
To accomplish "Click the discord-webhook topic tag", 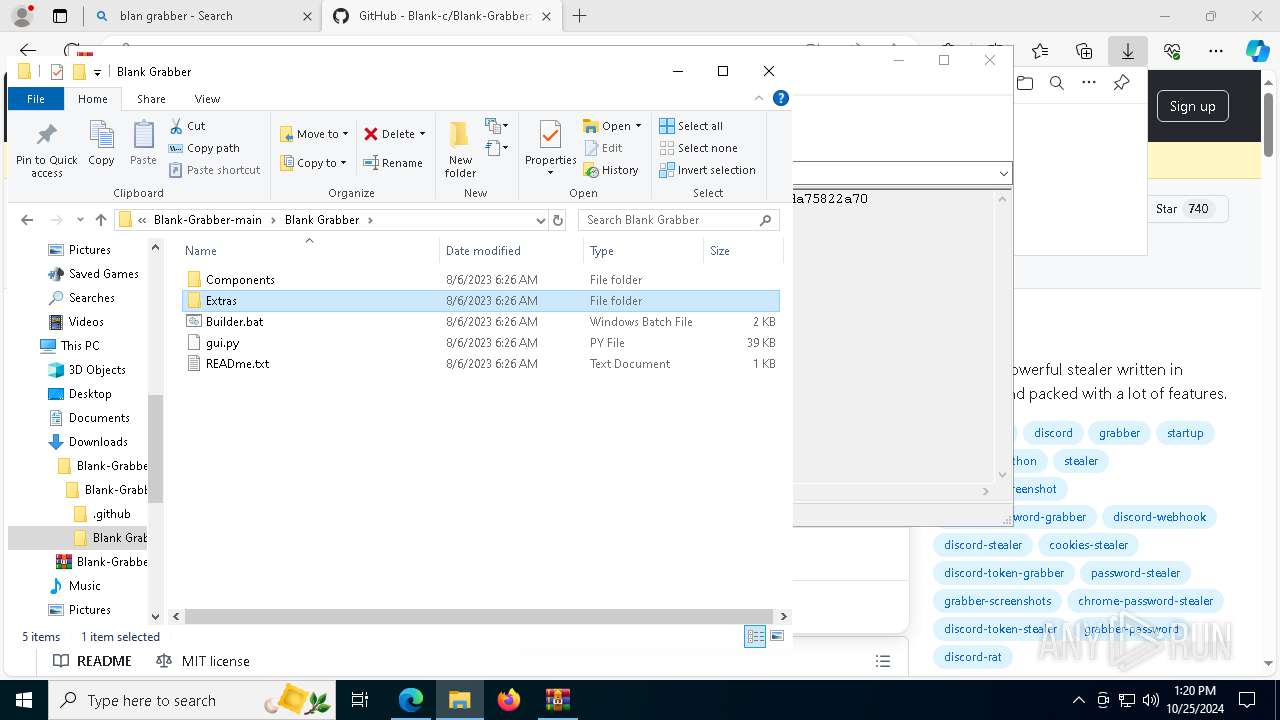I will pos(1159,517).
